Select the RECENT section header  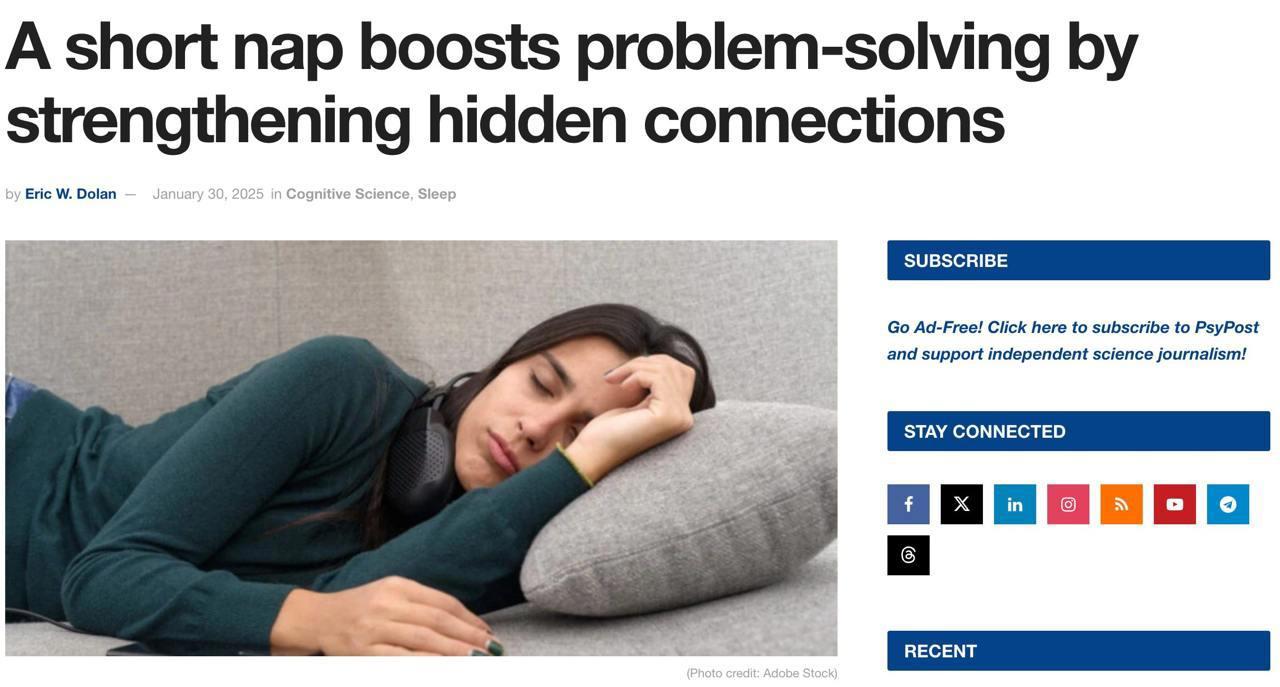(1078, 651)
